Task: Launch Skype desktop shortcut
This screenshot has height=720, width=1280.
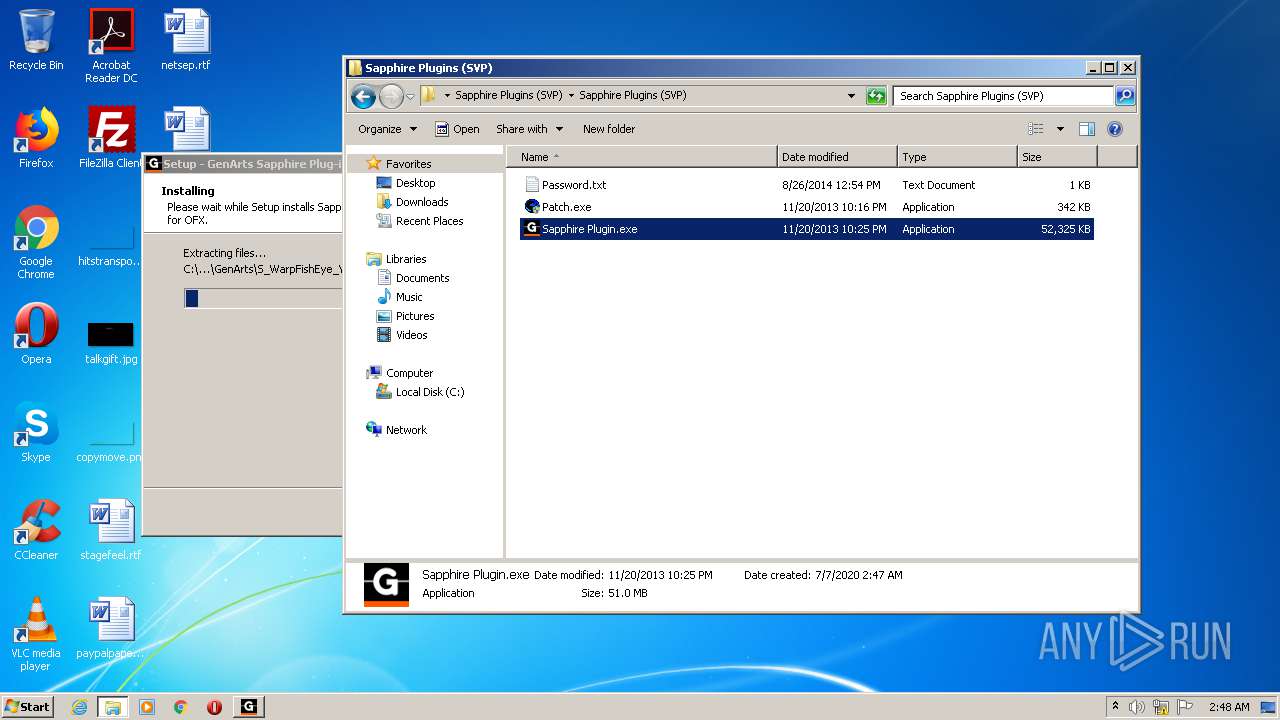Action: 36,432
